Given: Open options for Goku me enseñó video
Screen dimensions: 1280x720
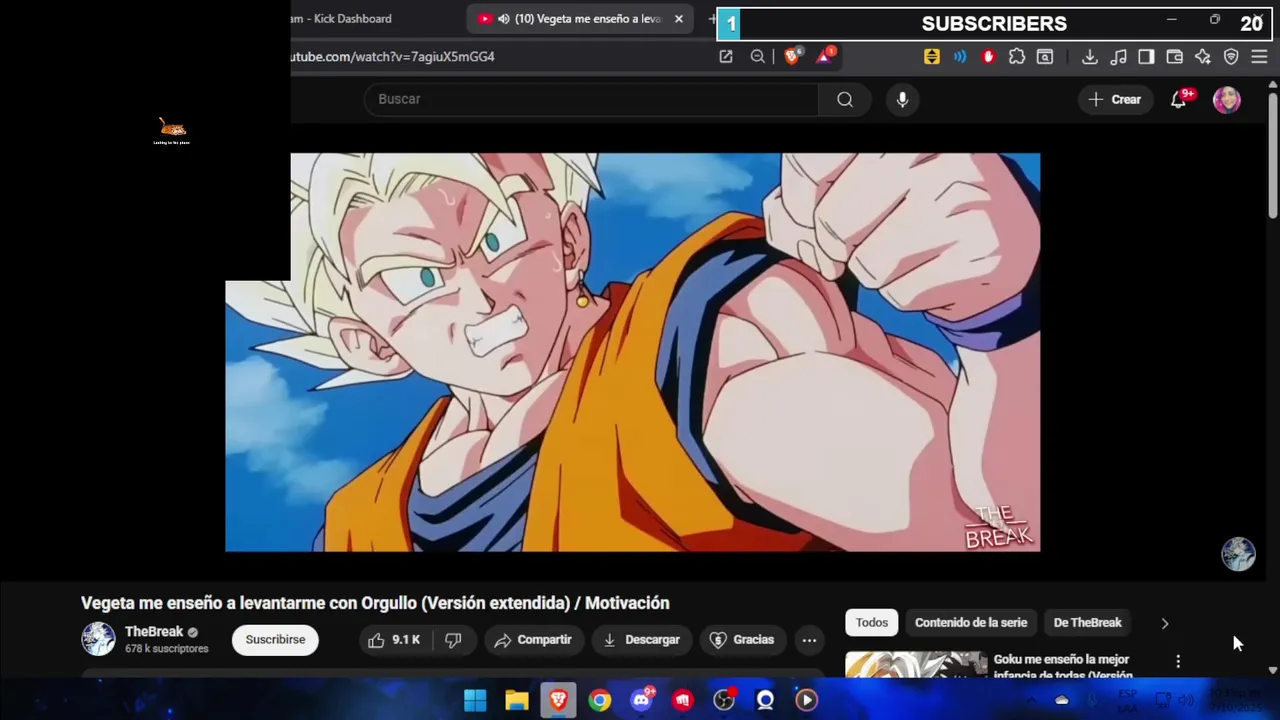Looking at the screenshot, I should point(1178,661).
